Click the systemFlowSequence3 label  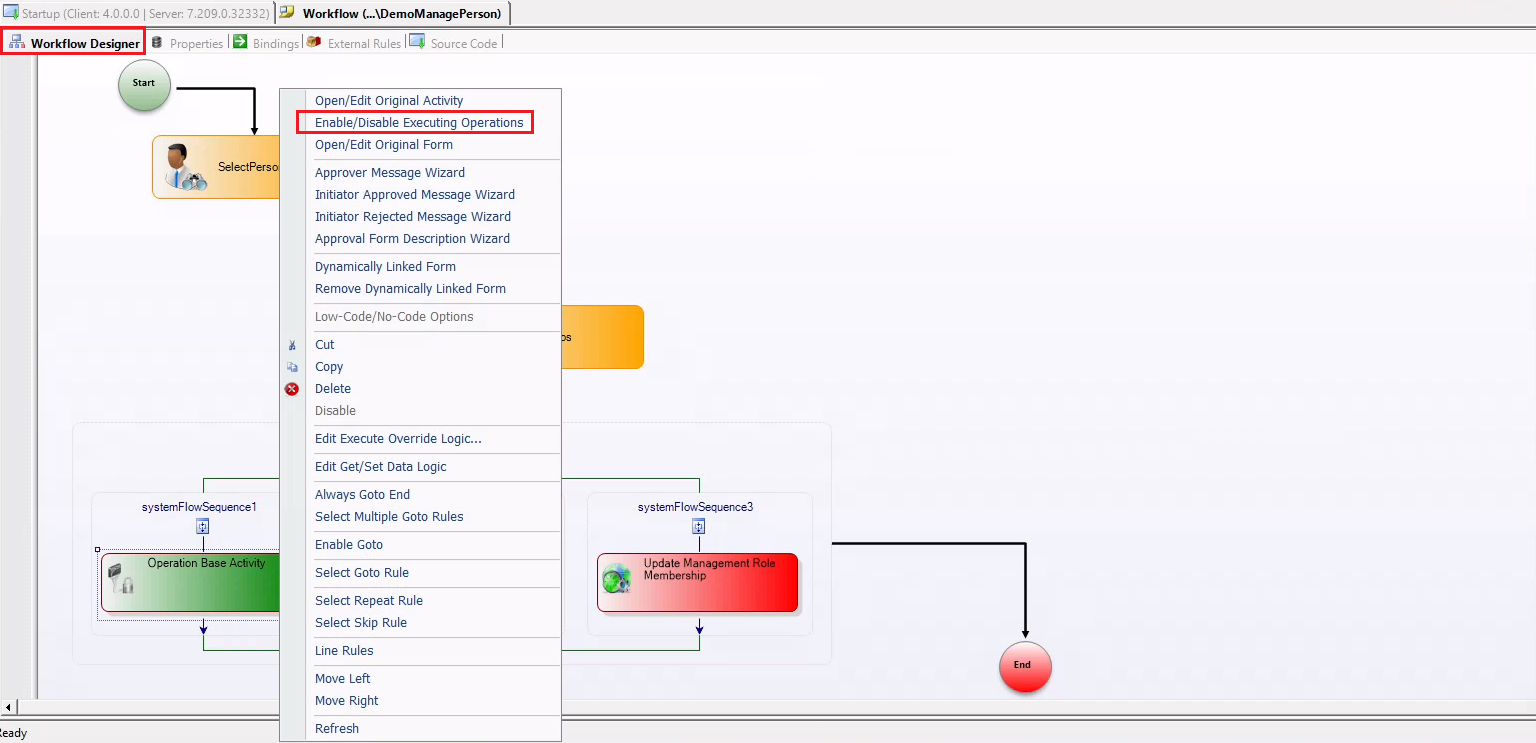pos(695,507)
